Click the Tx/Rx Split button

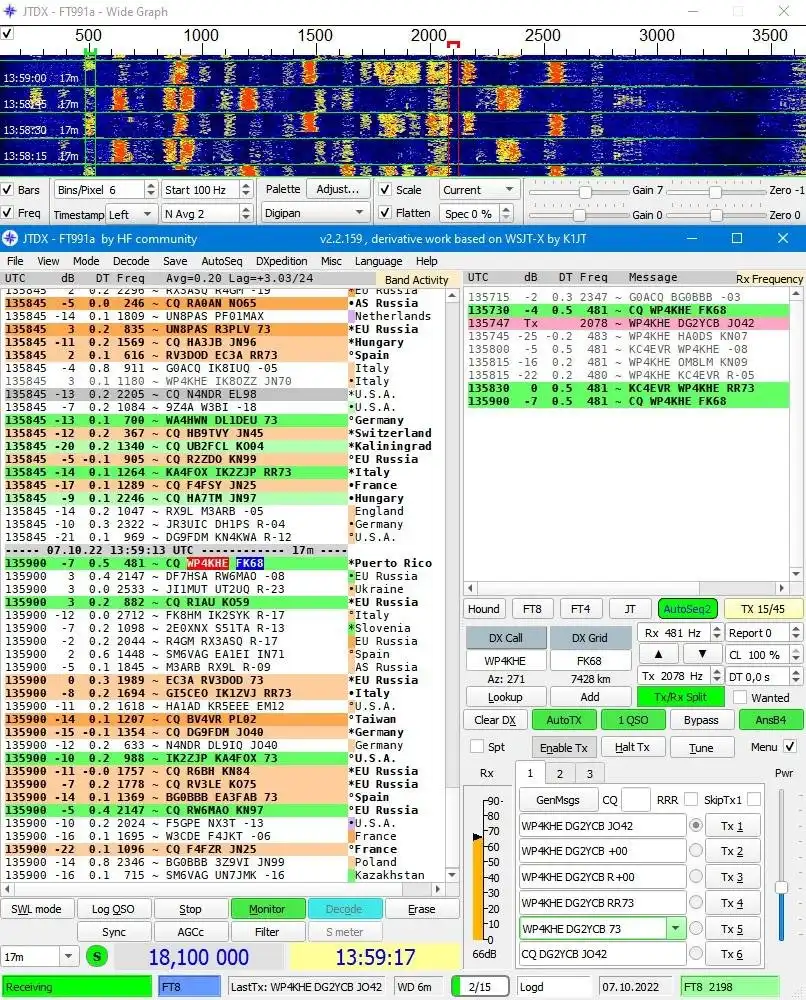tap(680, 697)
